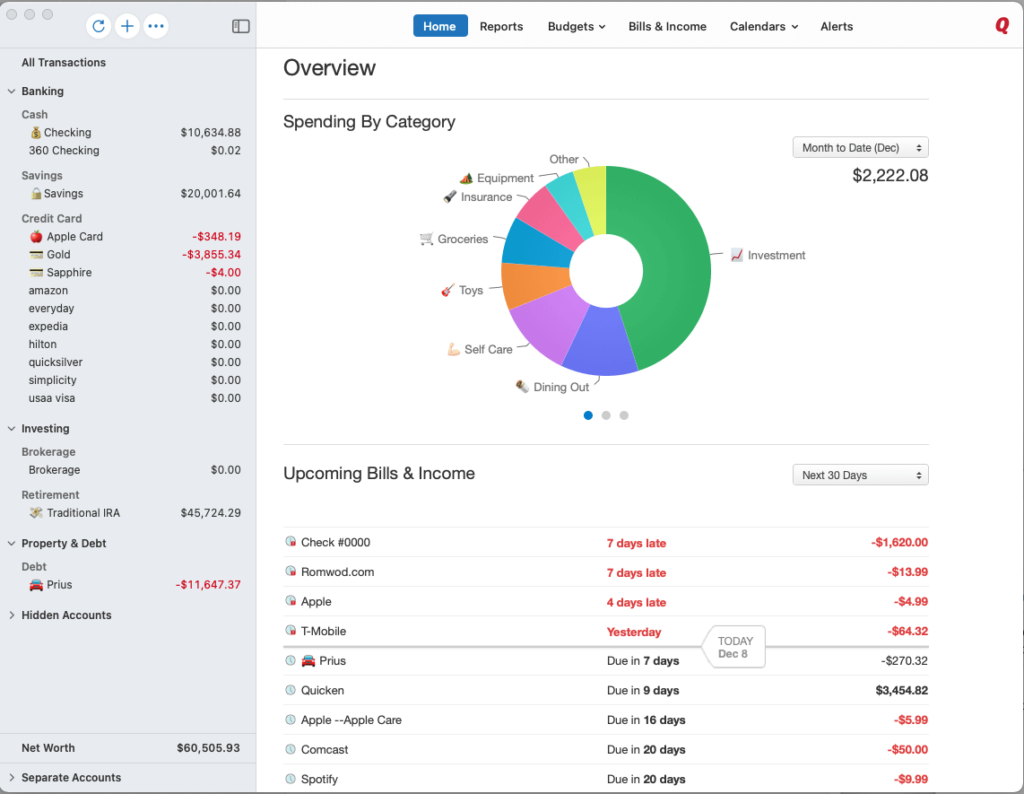Click the plus icon to add a transaction

(127, 26)
